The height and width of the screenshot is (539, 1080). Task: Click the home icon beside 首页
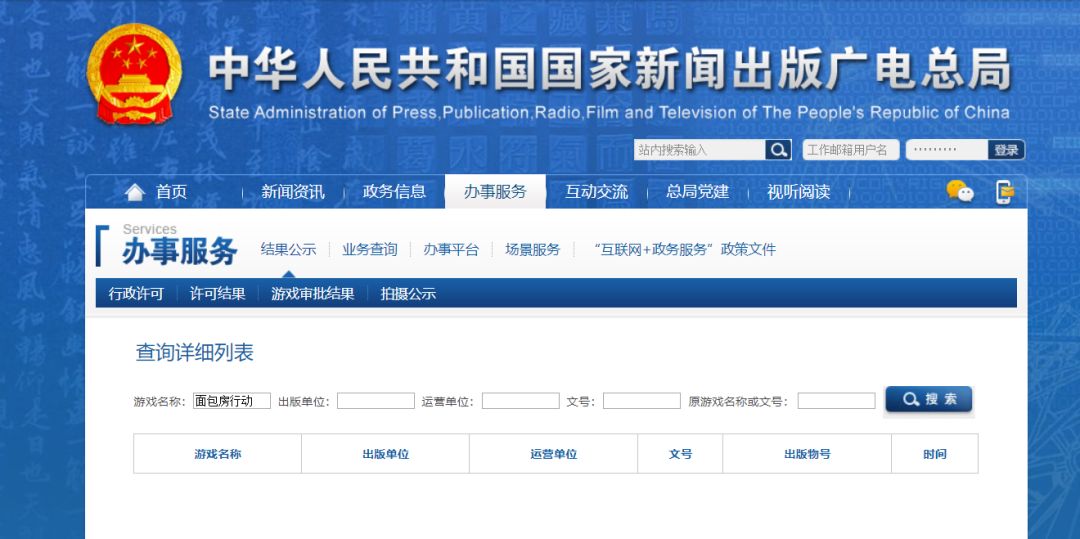(135, 192)
